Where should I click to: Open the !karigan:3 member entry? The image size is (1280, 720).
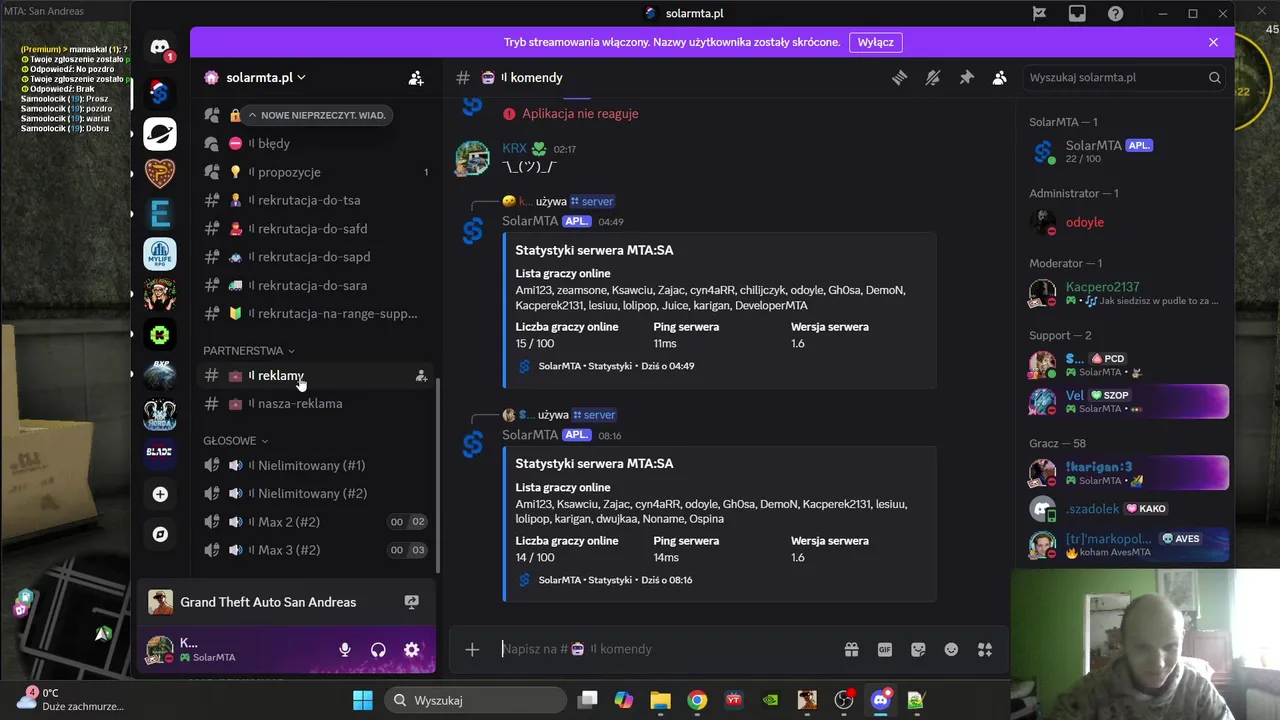pyautogui.click(x=1128, y=473)
